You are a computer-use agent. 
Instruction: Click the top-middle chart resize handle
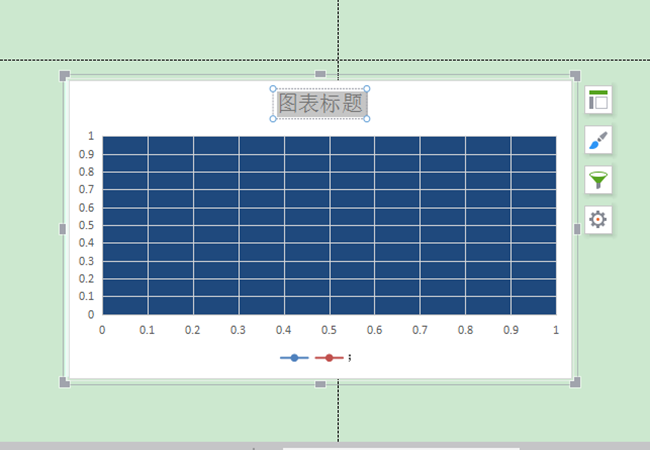coord(320,74)
